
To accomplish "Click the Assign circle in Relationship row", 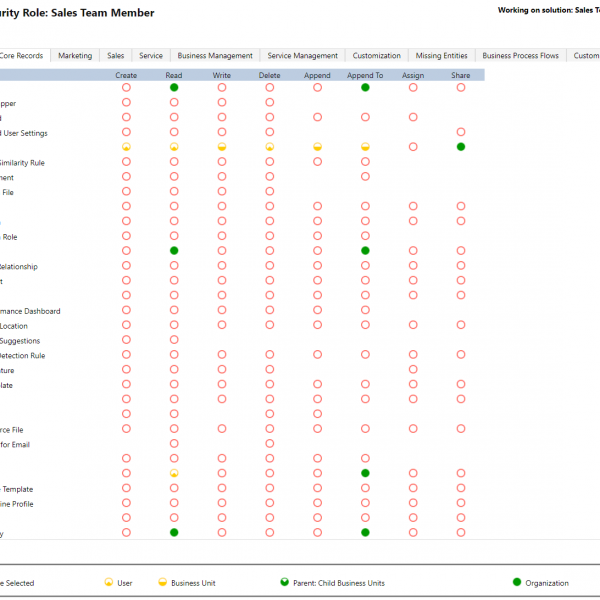I will [413, 266].
